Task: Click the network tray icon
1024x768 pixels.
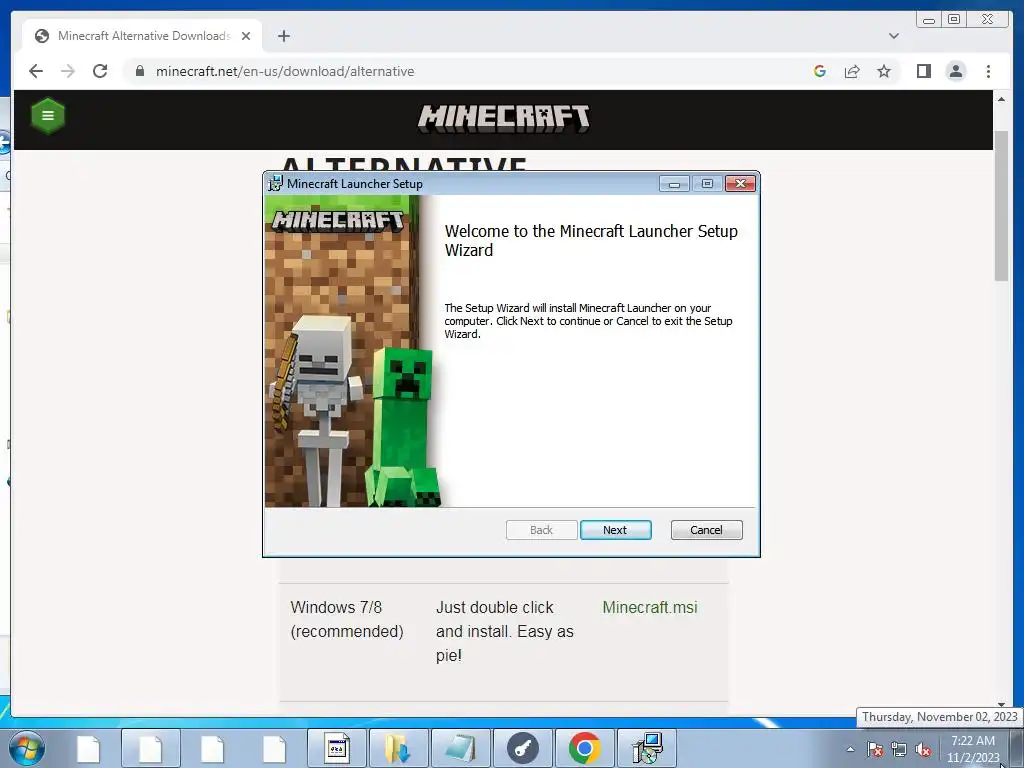Action: point(899,749)
